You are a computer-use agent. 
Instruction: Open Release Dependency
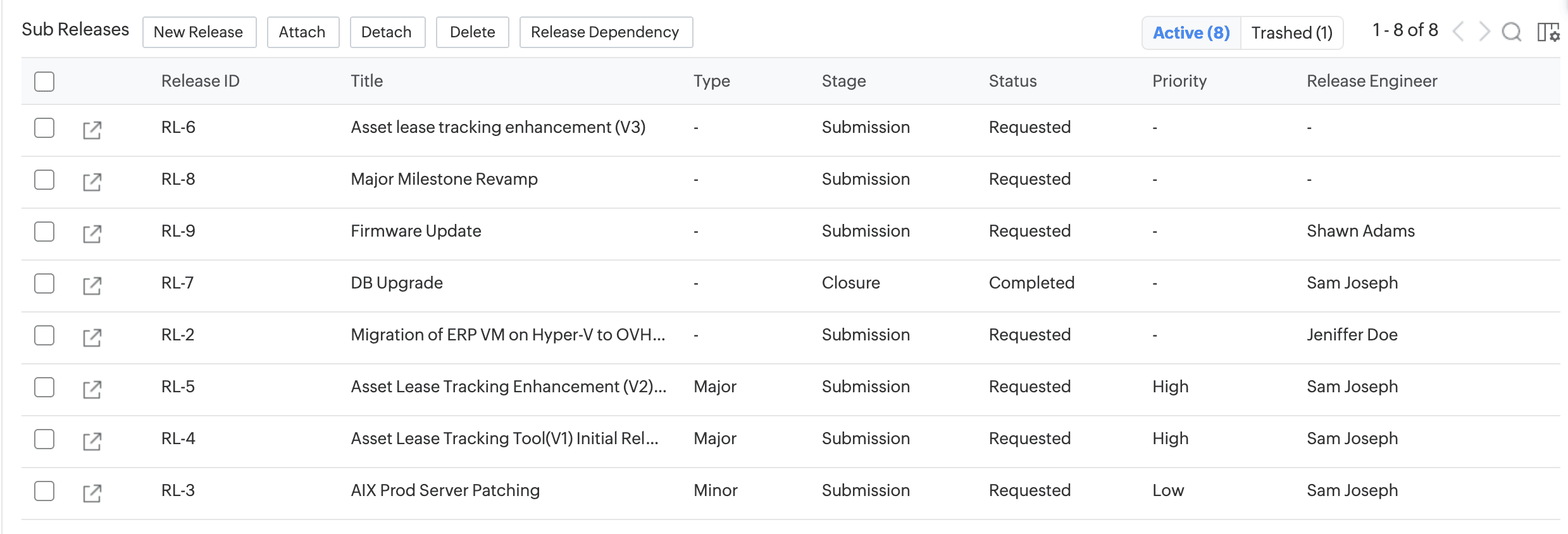coord(606,32)
